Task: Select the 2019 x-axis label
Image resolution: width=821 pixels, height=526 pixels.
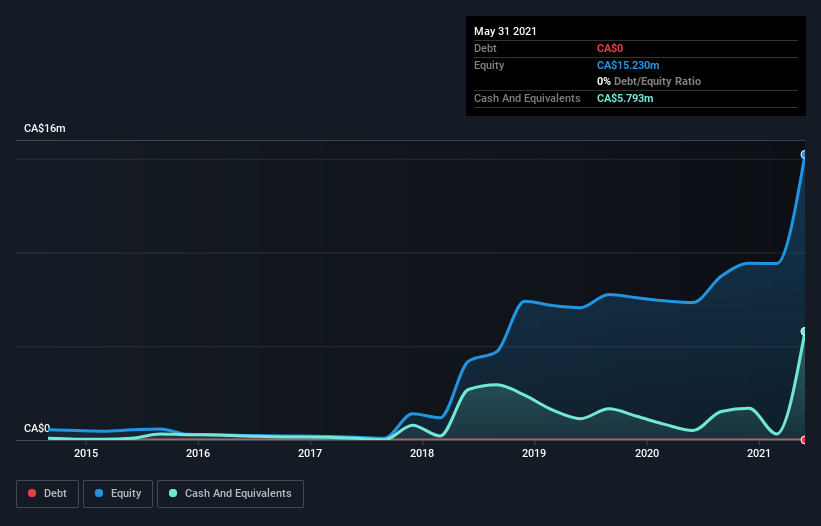Action: (534, 453)
